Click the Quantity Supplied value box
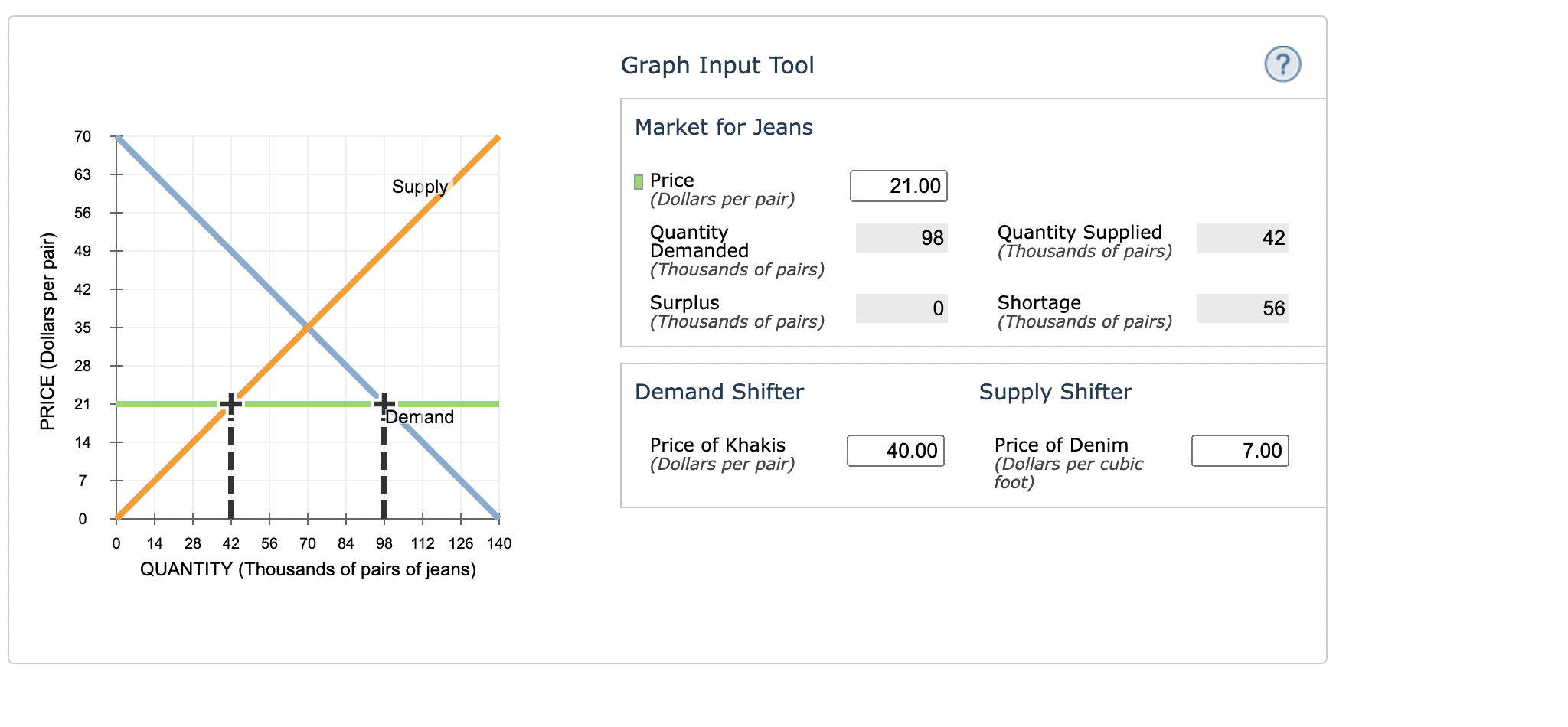The height and width of the screenshot is (727, 1568). pyautogui.click(x=1242, y=238)
